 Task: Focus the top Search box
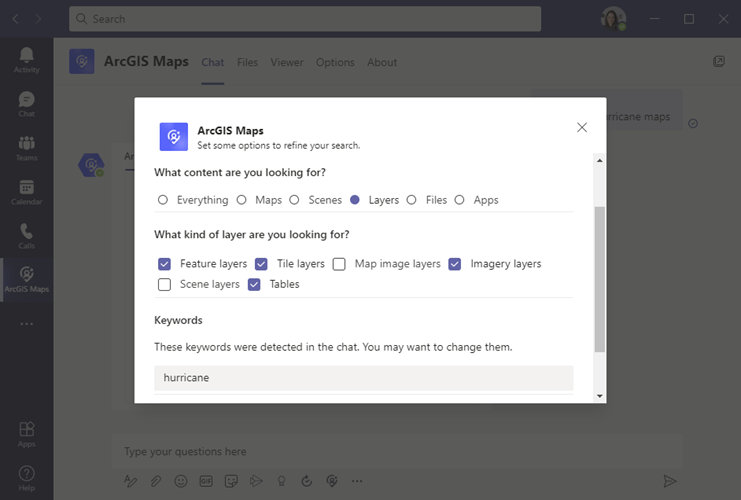tap(305, 19)
